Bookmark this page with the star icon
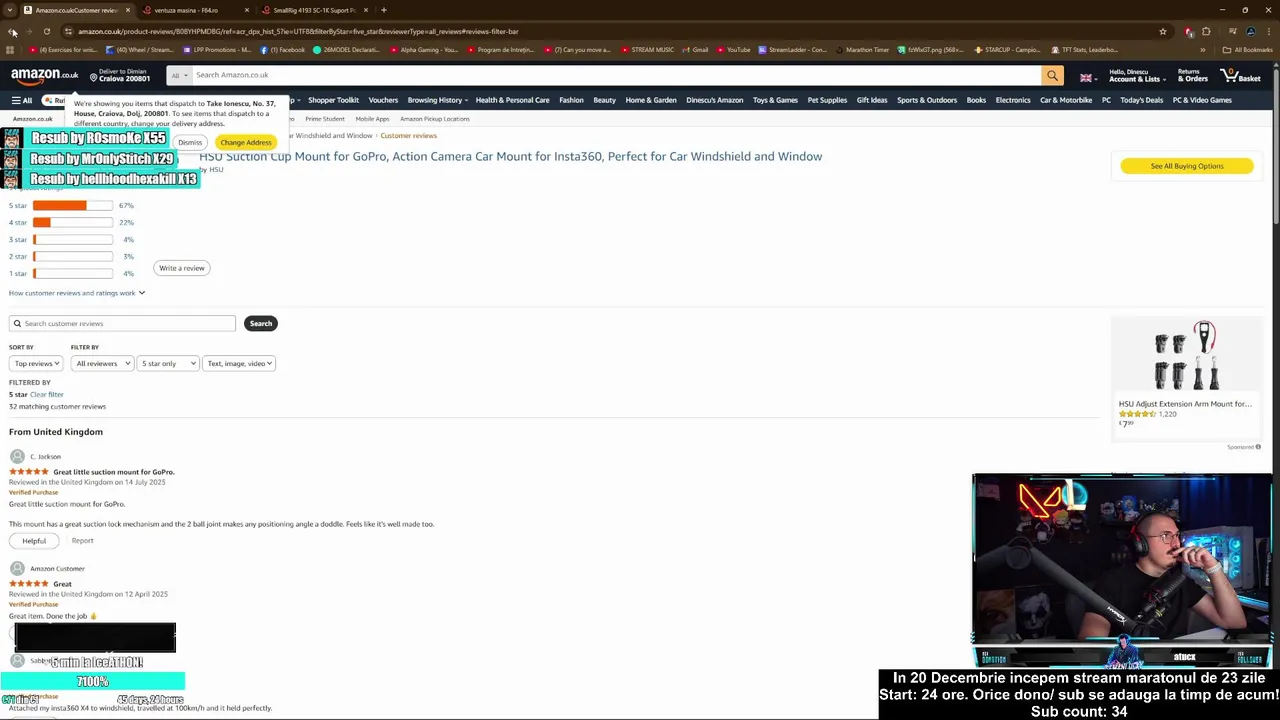1280x720 pixels. coord(1162,32)
